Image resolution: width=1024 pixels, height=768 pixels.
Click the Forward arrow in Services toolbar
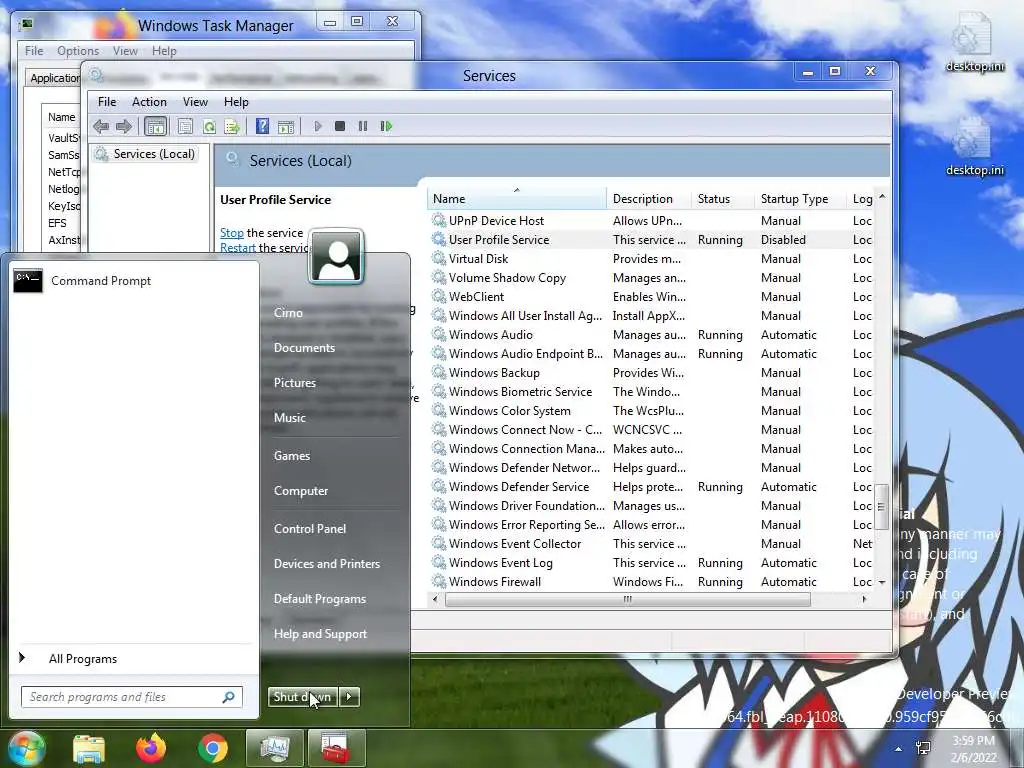click(123, 126)
